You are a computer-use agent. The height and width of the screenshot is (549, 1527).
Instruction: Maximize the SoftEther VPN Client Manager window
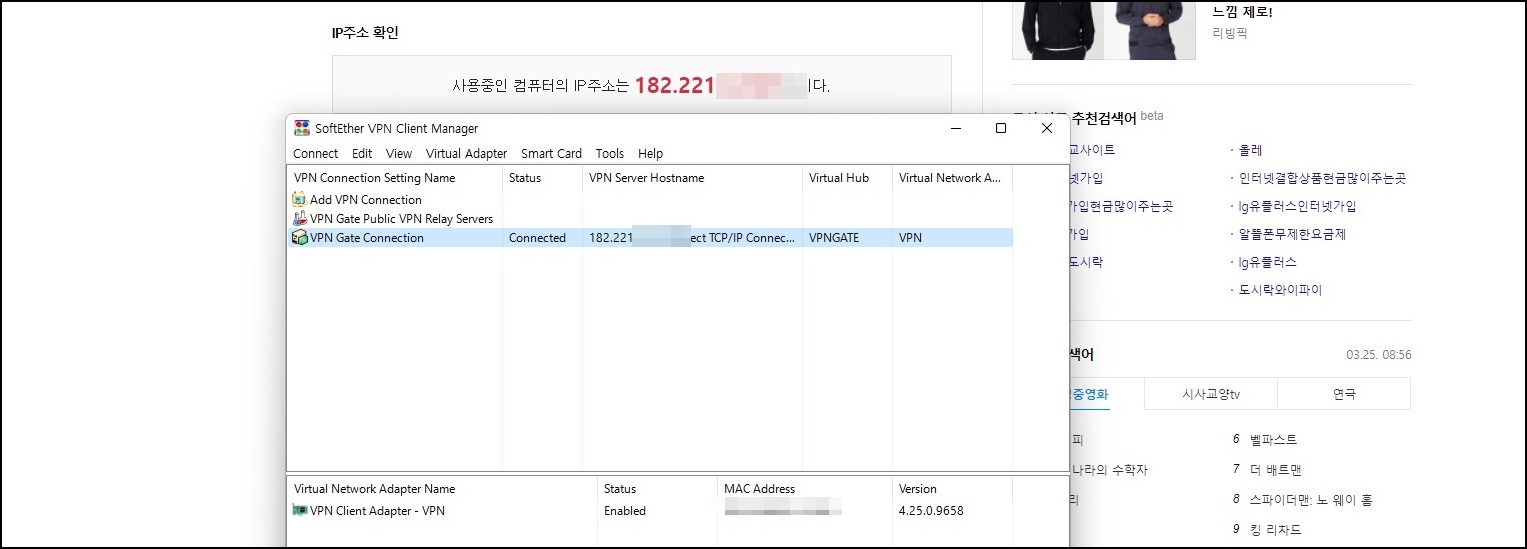pyautogui.click(x=1001, y=128)
